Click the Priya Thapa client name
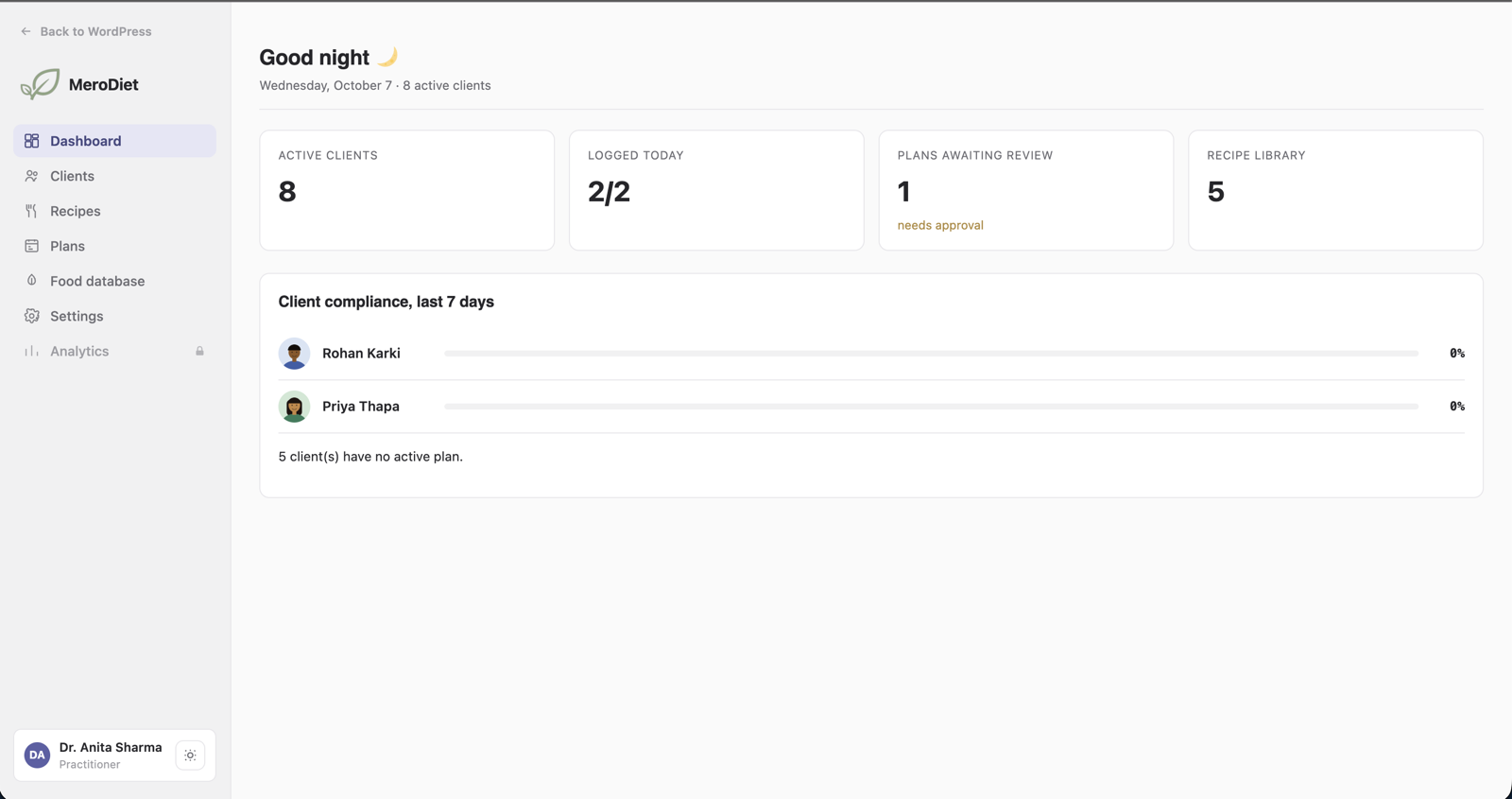 [361, 407]
